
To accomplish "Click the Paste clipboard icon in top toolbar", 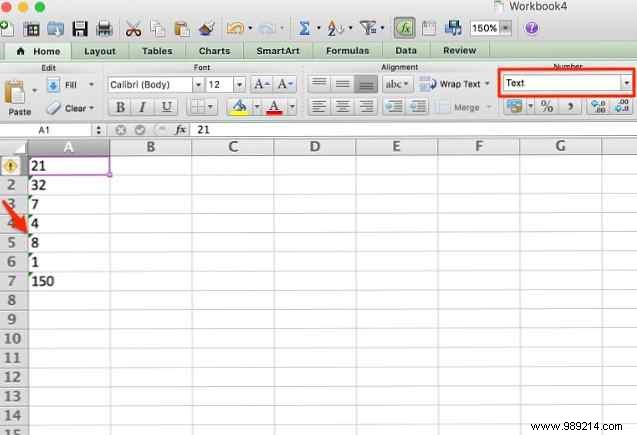I will [x=182, y=29].
